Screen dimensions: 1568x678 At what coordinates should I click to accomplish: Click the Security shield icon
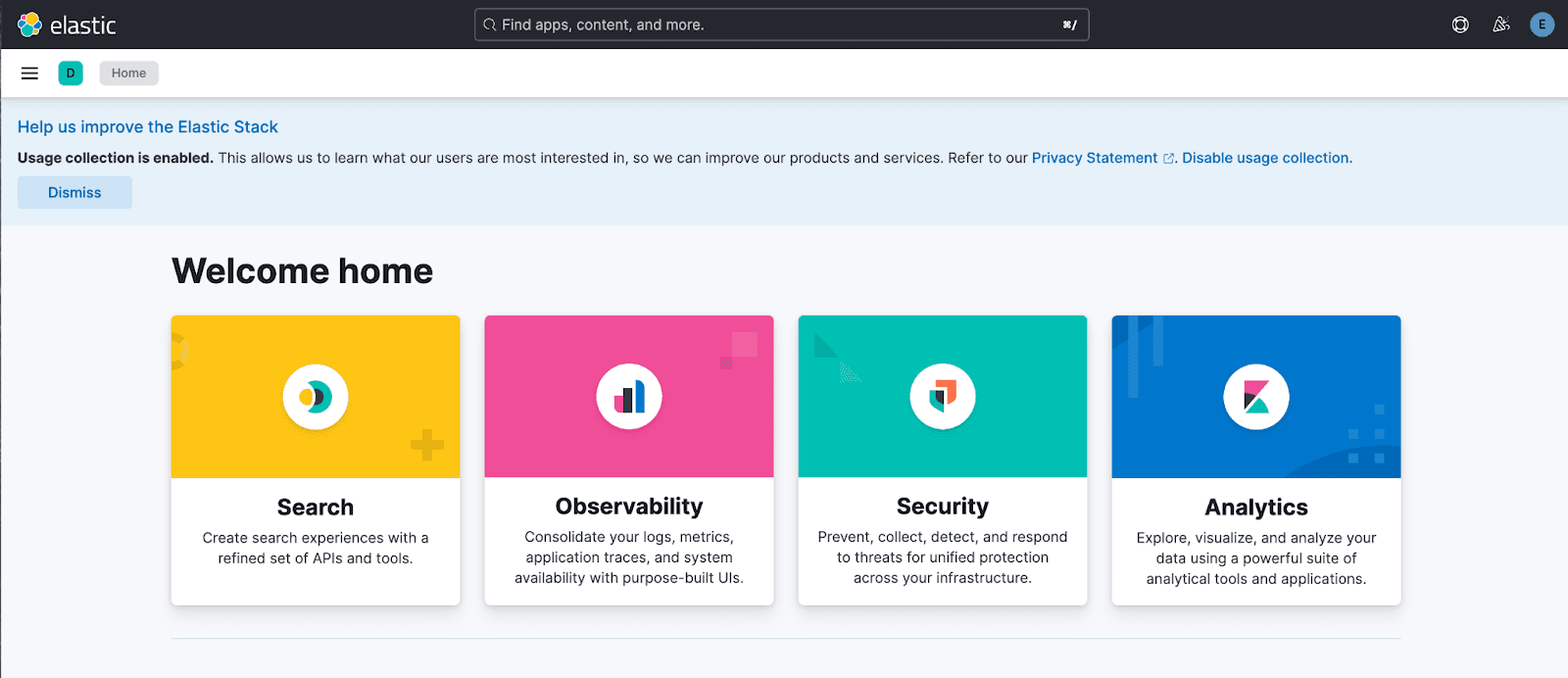pos(943,397)
